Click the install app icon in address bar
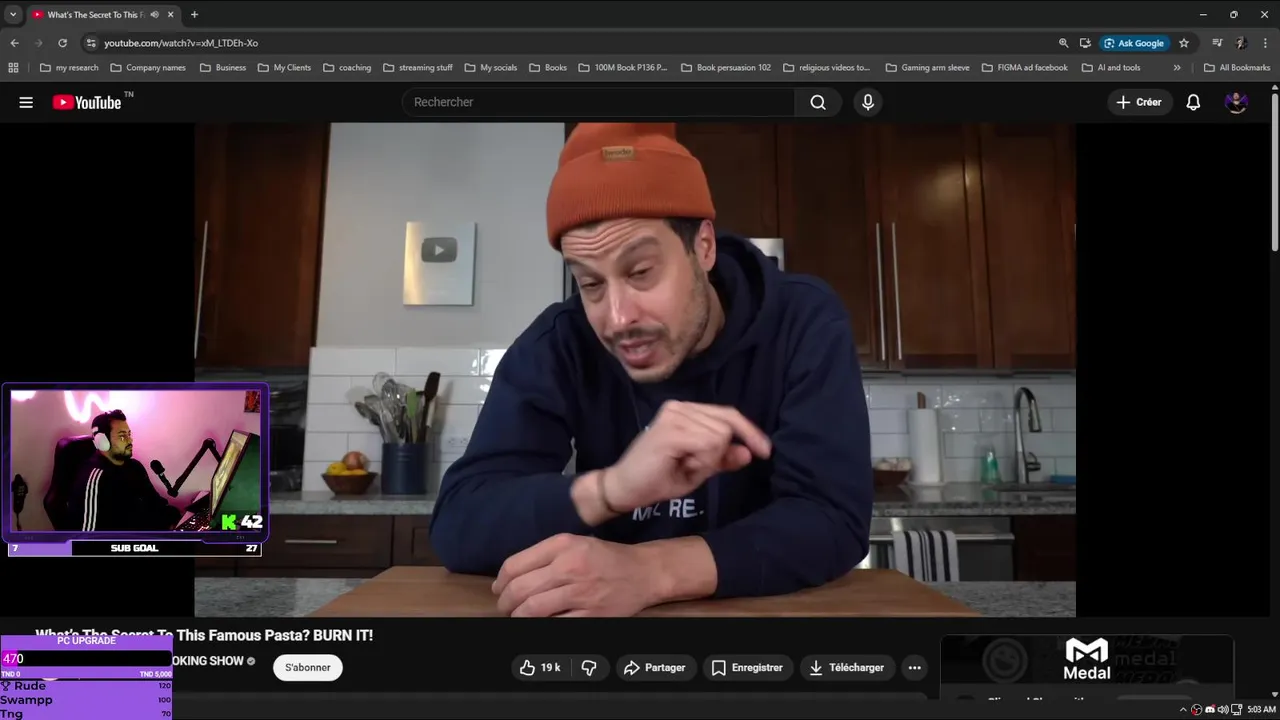The width and height of the screenshot is (1280, 720). point(1085,43)
